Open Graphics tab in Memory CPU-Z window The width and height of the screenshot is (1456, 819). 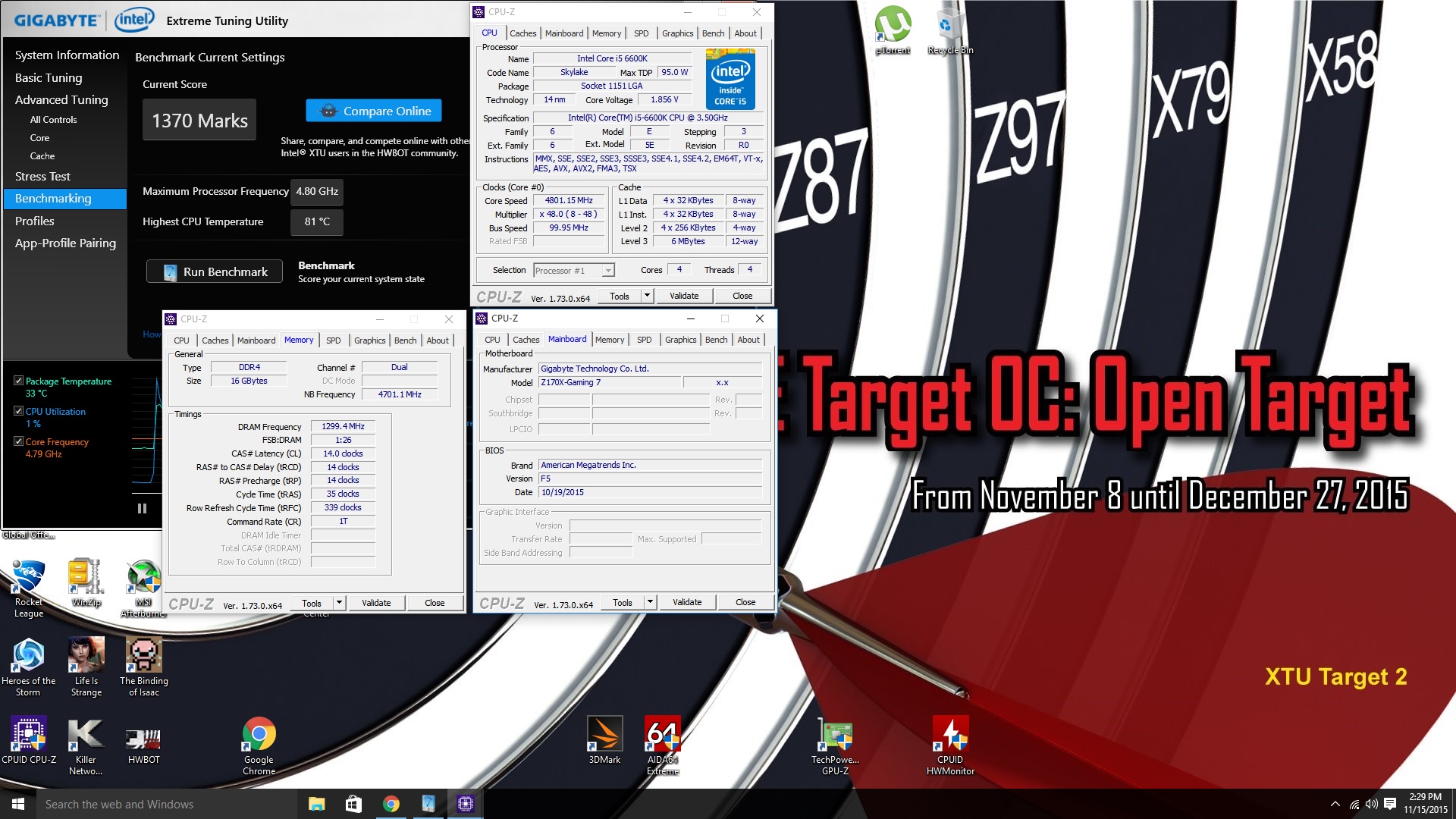pyautogui.click(x=370, y=340)
